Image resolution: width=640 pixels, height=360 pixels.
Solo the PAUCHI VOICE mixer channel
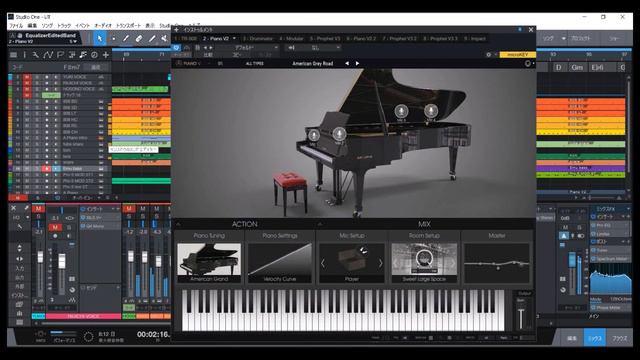69,227
